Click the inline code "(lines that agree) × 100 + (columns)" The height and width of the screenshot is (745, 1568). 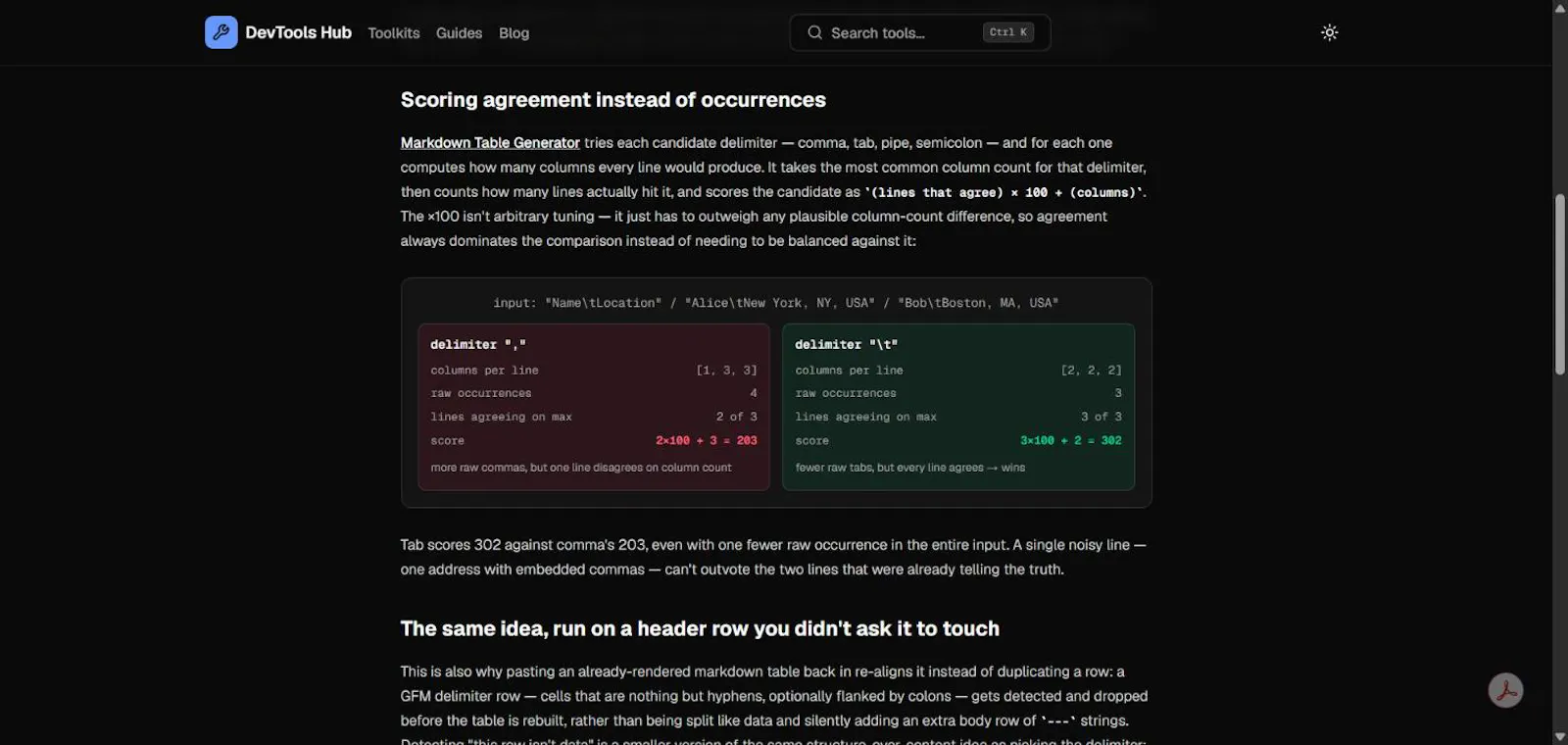coord(1004,193)
